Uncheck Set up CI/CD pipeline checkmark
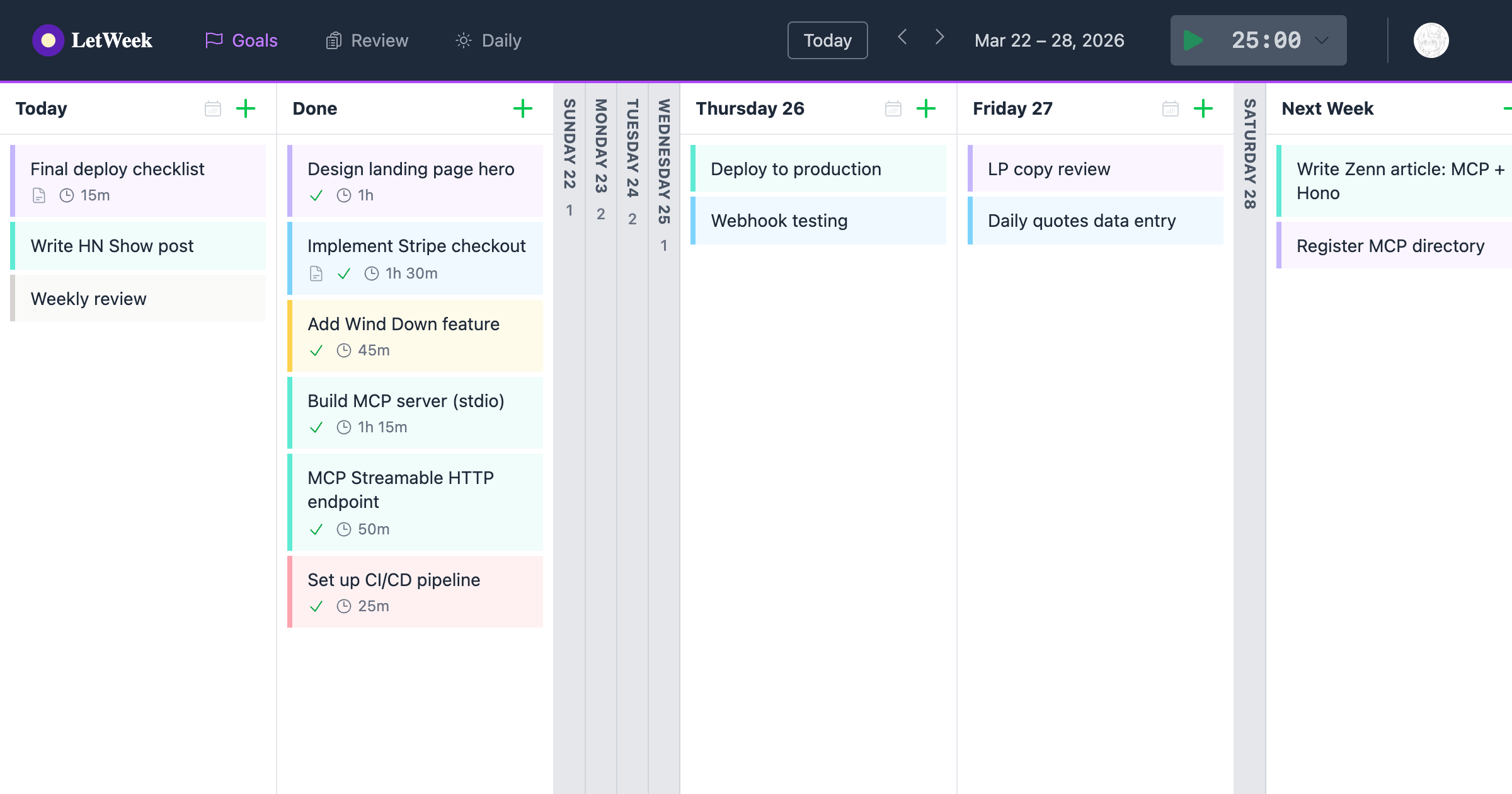This screenshot has height=794, width=1512. tap(316, 606)
